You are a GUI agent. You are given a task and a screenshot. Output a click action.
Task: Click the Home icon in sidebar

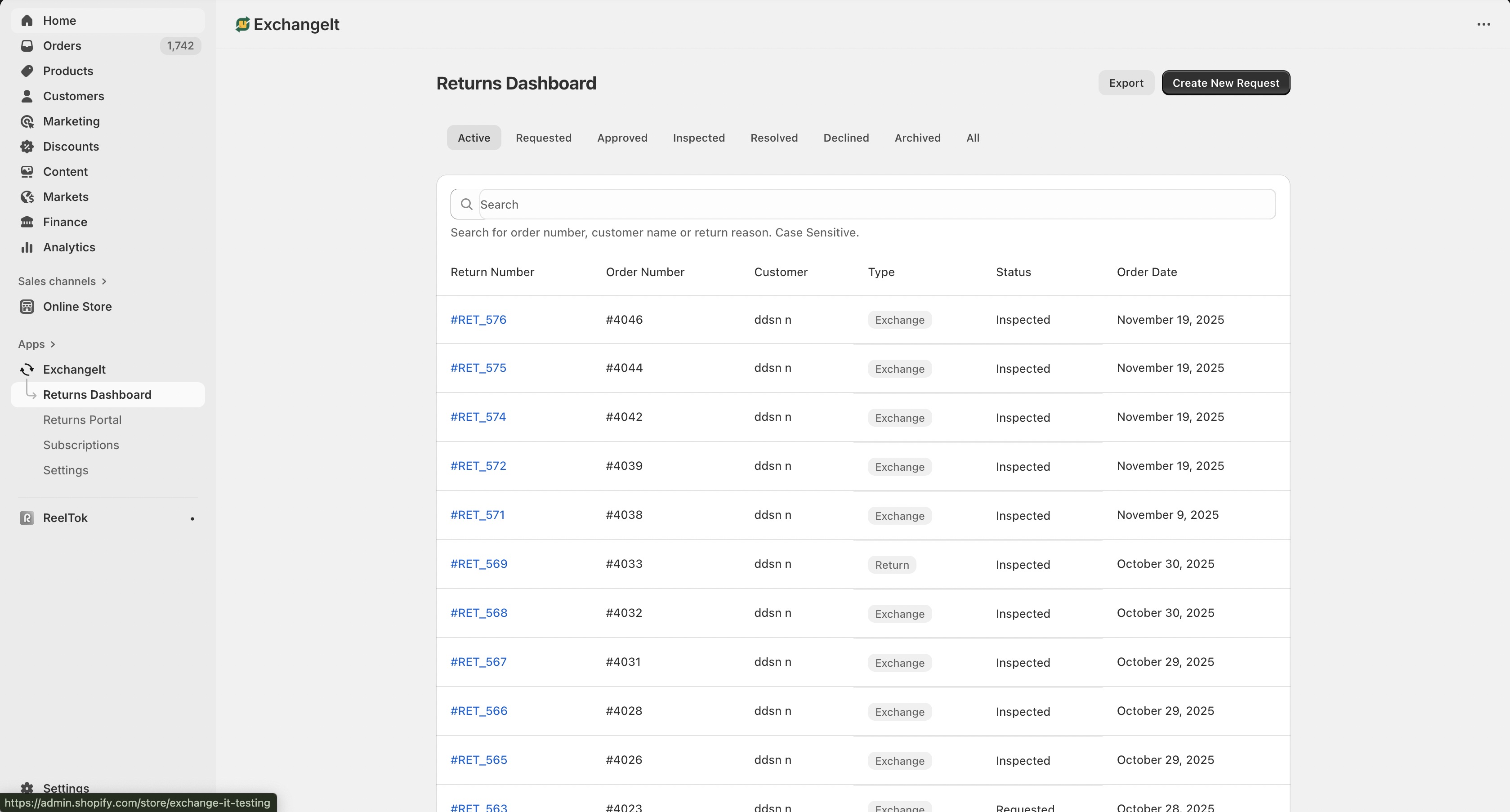coord(27,21)
